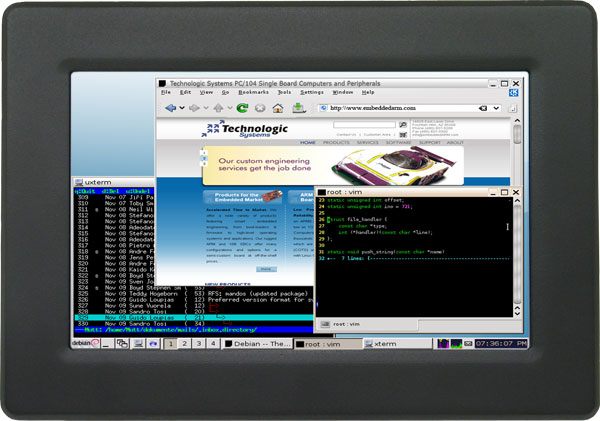Click folded line 32 showing 7 lines
This screenshot has height=421, width=600.
[x=414, y=258]
